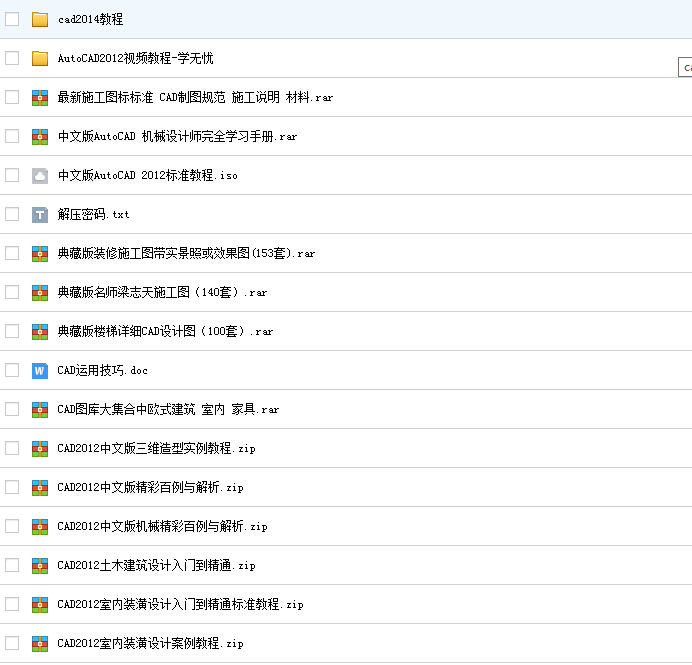Viewport: 692px width, 665px height.
Task: Click the file name 最新施工图标标准 CAD制图规范 施工说明 材料.rar
Action: click(195, 97)
